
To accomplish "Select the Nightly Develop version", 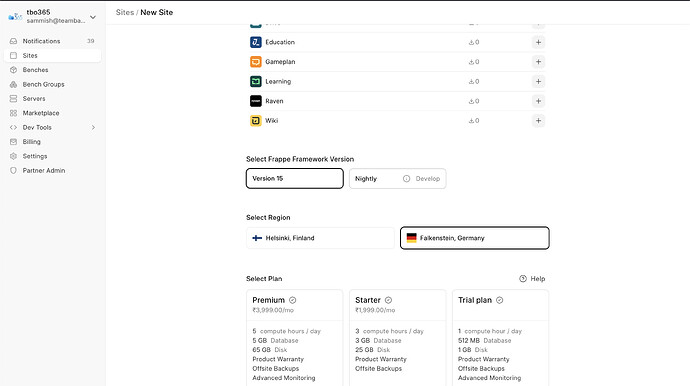I will pyautogui.click(x=397, y=178).
